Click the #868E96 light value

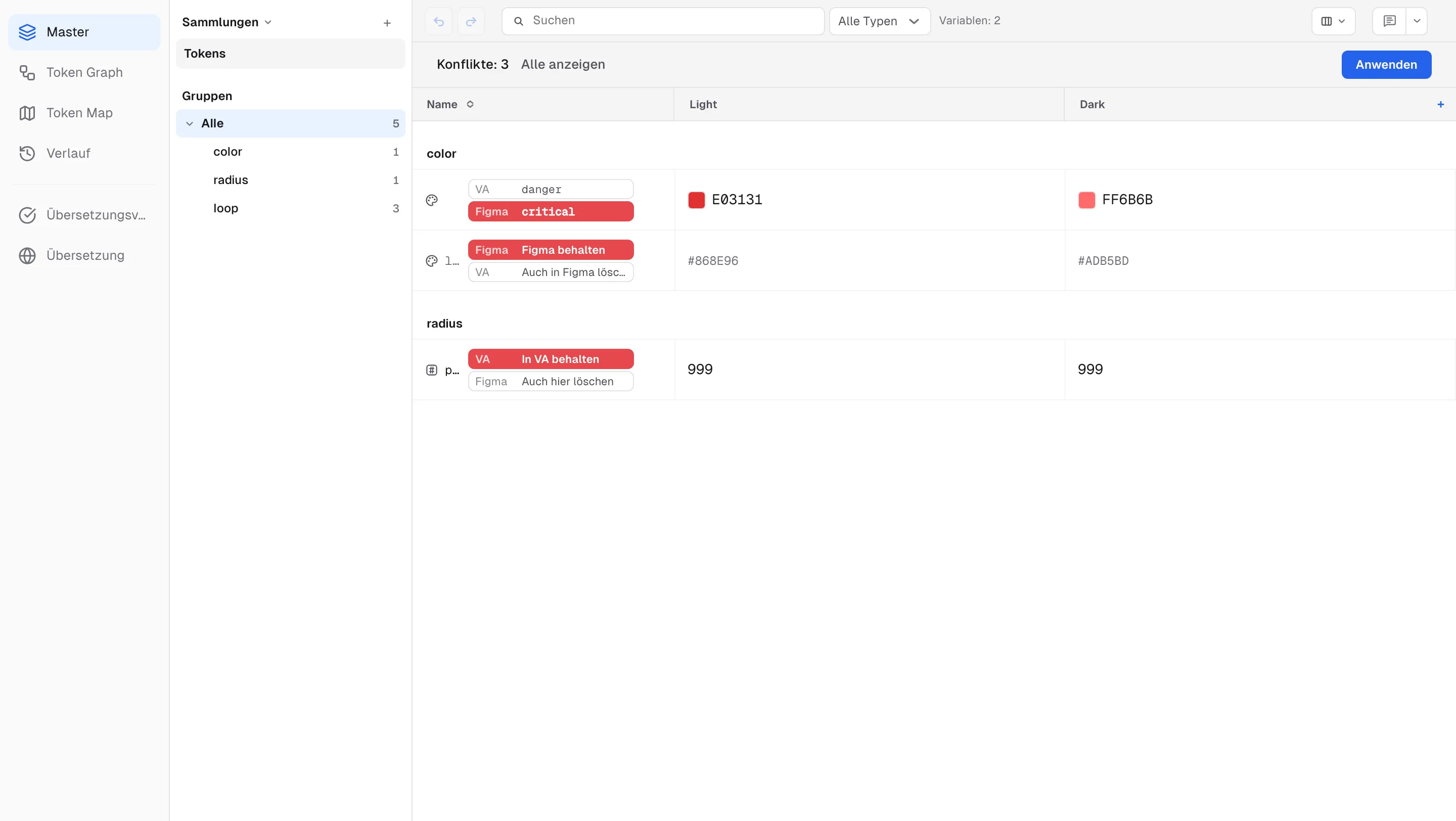pos(713,261)
